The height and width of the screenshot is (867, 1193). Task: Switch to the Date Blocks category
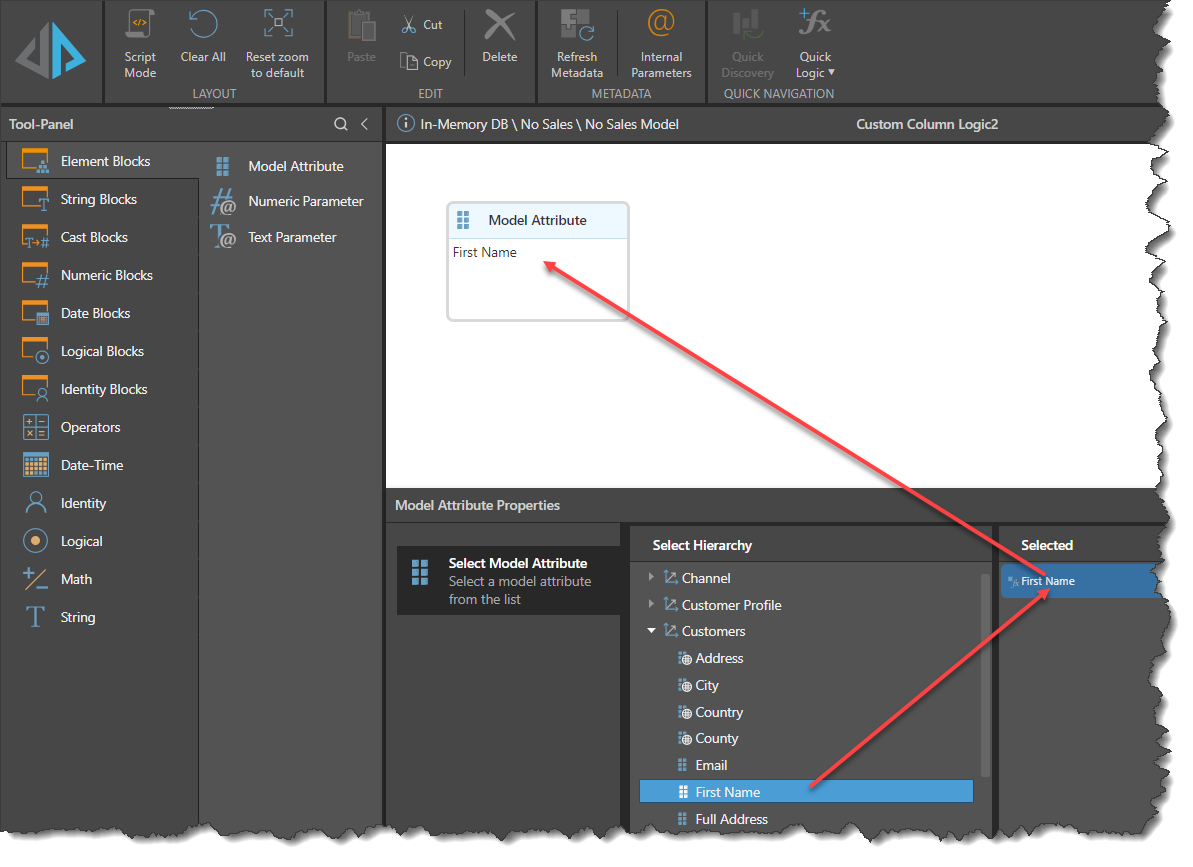(95, 313)
